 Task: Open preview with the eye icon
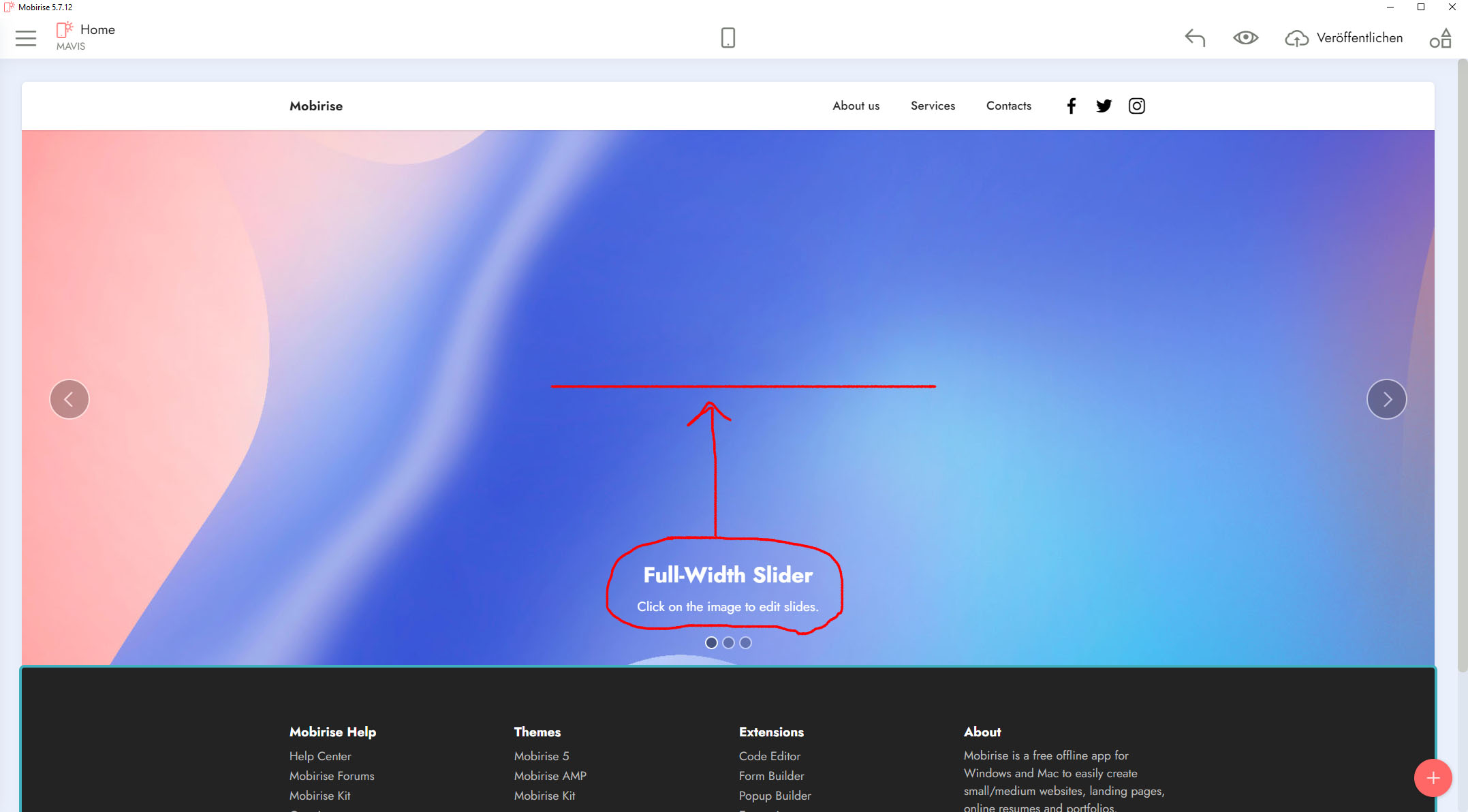tap(1245, 37)
